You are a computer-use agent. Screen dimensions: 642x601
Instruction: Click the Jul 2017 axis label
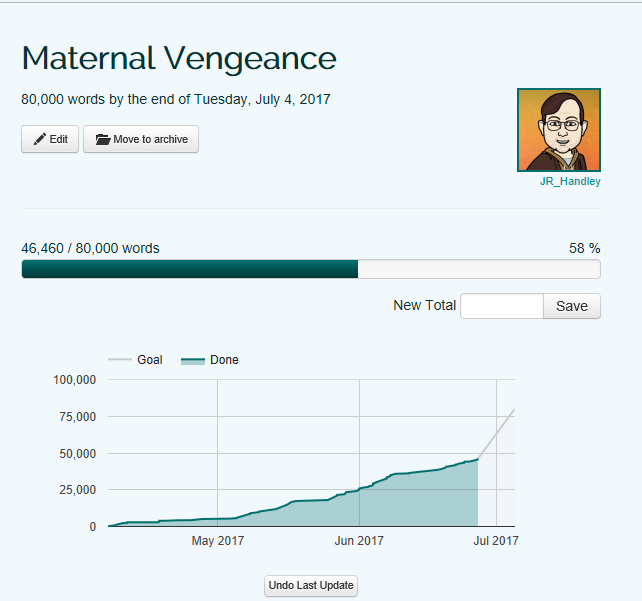coord(495,541)
